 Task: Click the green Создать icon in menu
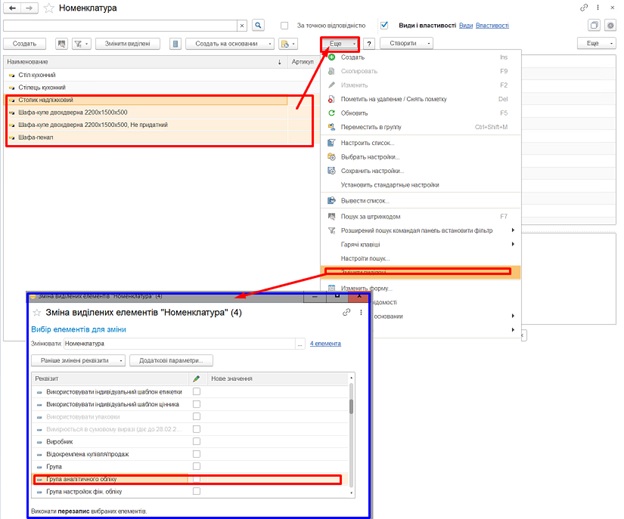coord(331,58)
